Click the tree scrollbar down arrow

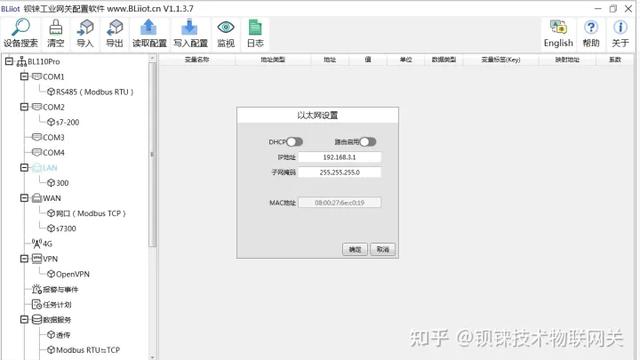tap(152, 357)
